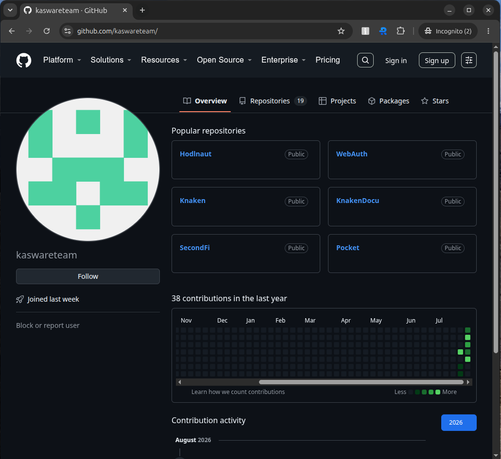This screenshot has width=501, height=459.
Task: Open the Knaken repository
Action: point(192,201)
